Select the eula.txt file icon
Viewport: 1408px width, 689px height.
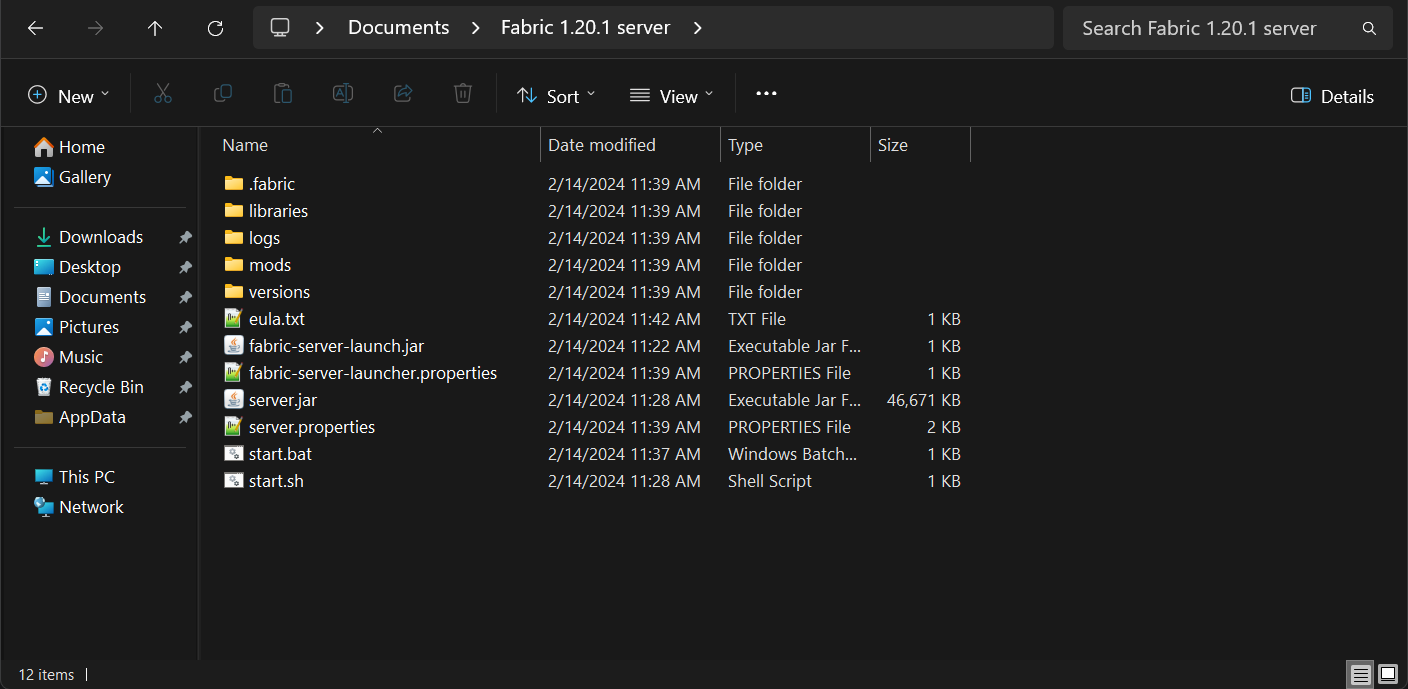pyautogui.click(x=234, y=319)
